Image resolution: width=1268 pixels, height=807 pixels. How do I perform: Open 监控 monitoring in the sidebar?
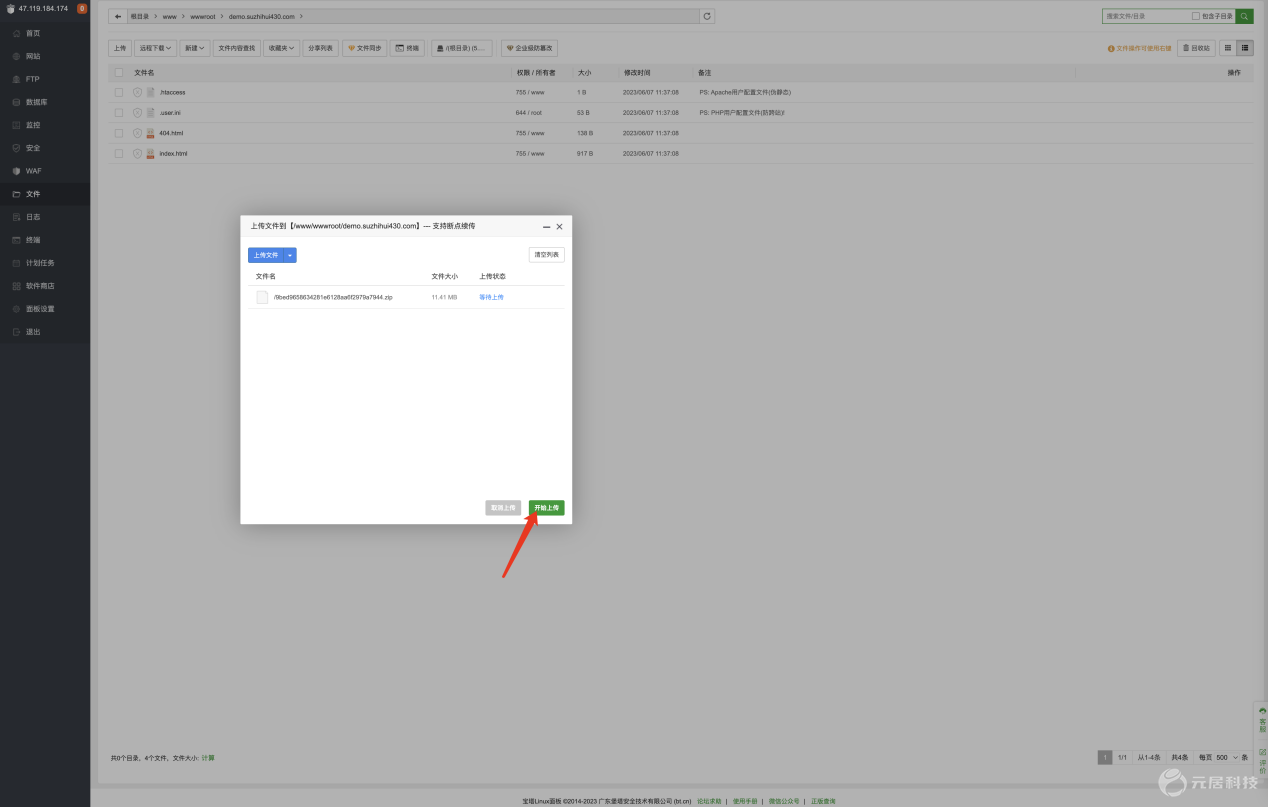coord(33,125)
